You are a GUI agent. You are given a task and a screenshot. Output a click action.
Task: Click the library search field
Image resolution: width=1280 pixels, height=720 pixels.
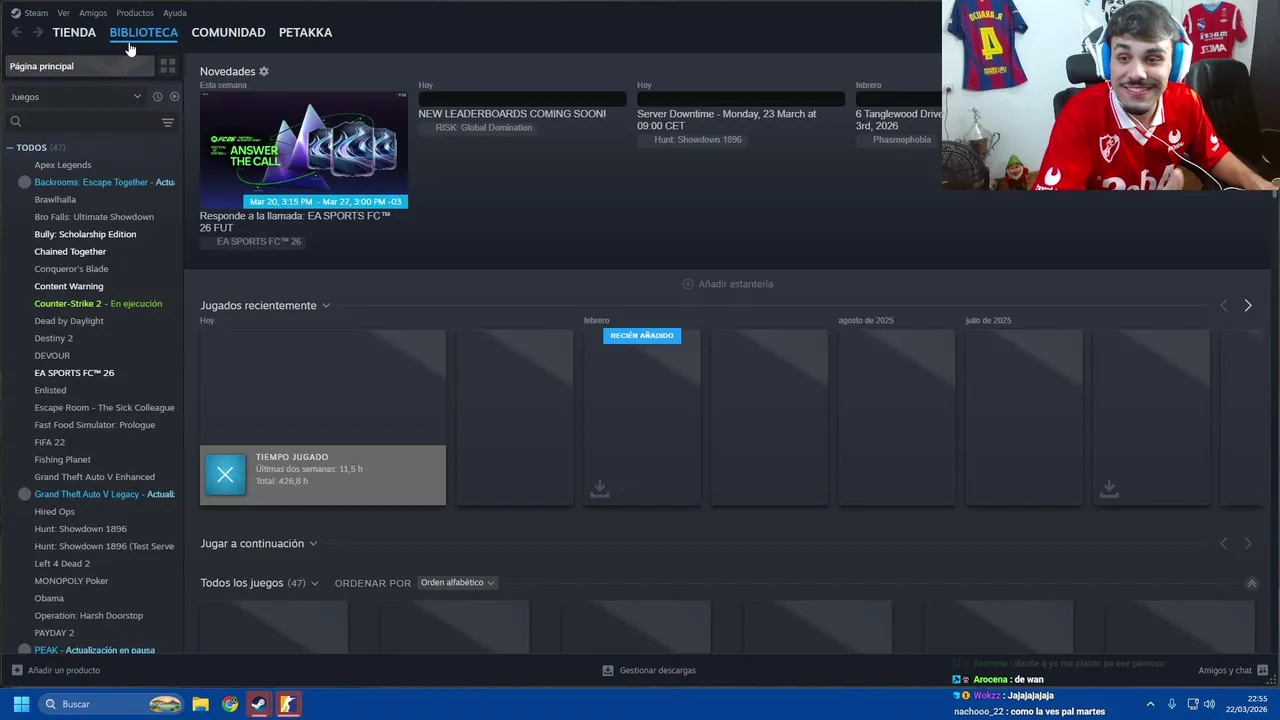[x=82, y=122]
